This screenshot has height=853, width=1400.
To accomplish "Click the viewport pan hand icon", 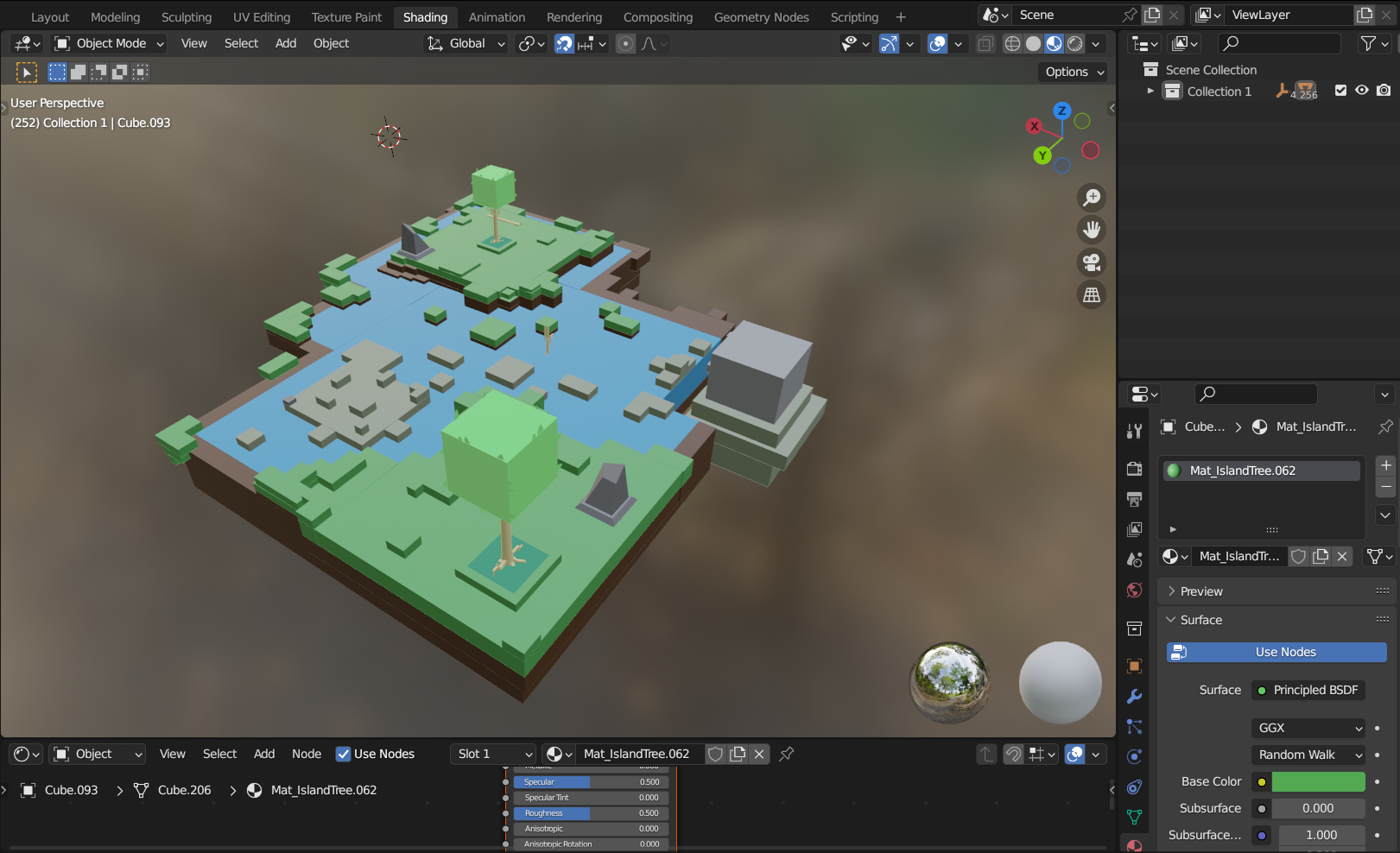I will 1093,230.
